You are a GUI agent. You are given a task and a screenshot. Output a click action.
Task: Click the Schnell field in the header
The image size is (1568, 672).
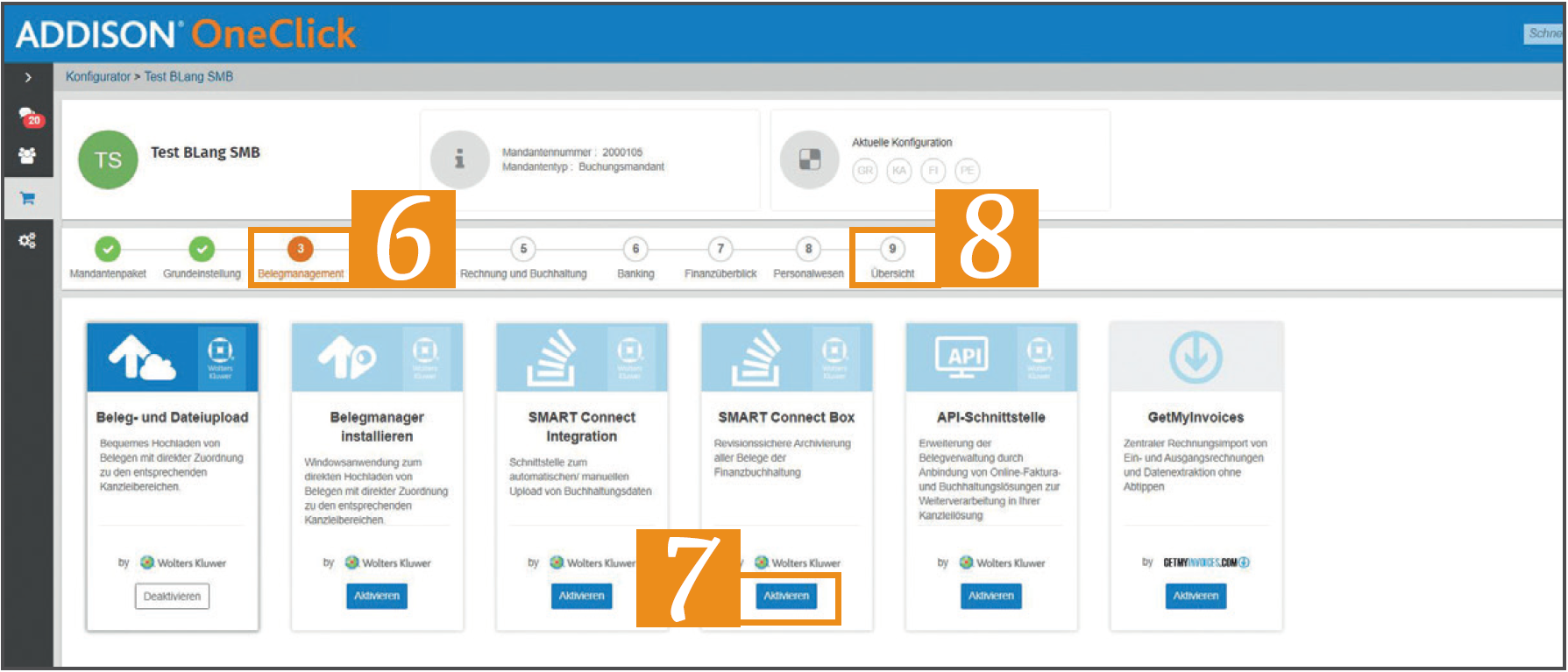pyautogui.click(x=1543, y=33)
